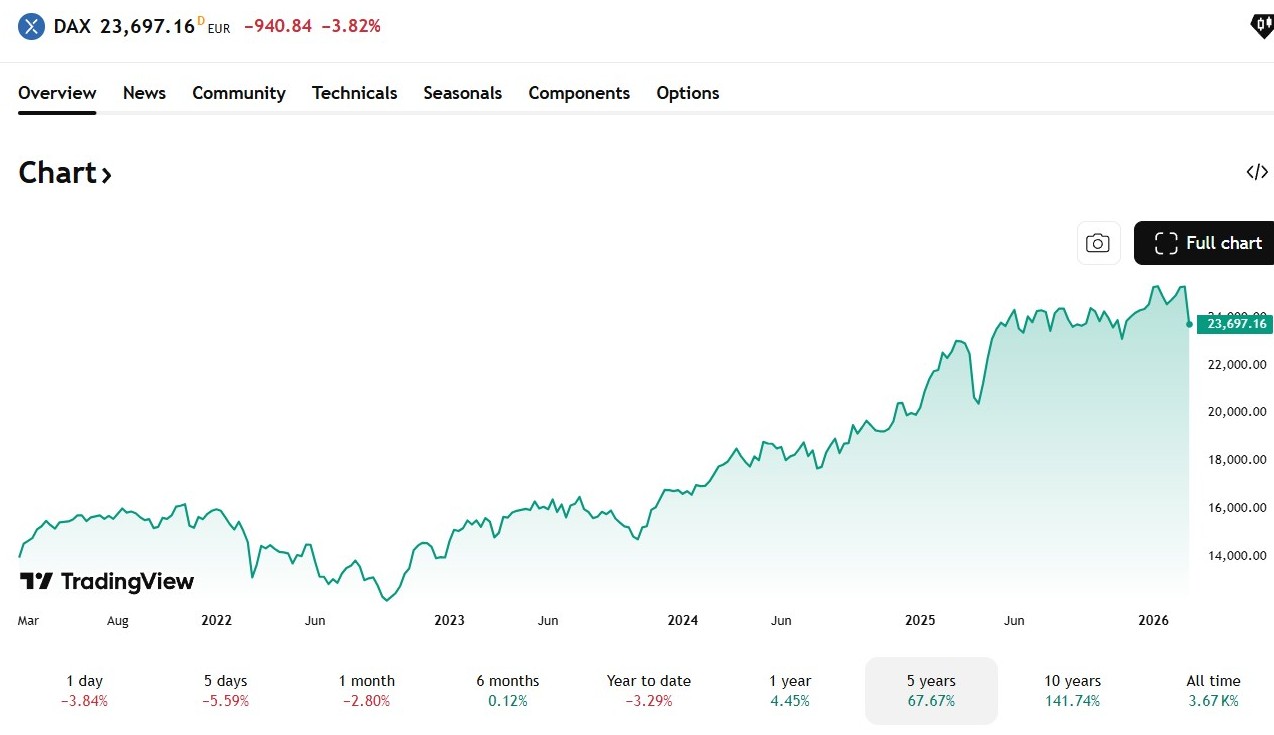Click the tag icon at top right

(x=1262, y=27)
